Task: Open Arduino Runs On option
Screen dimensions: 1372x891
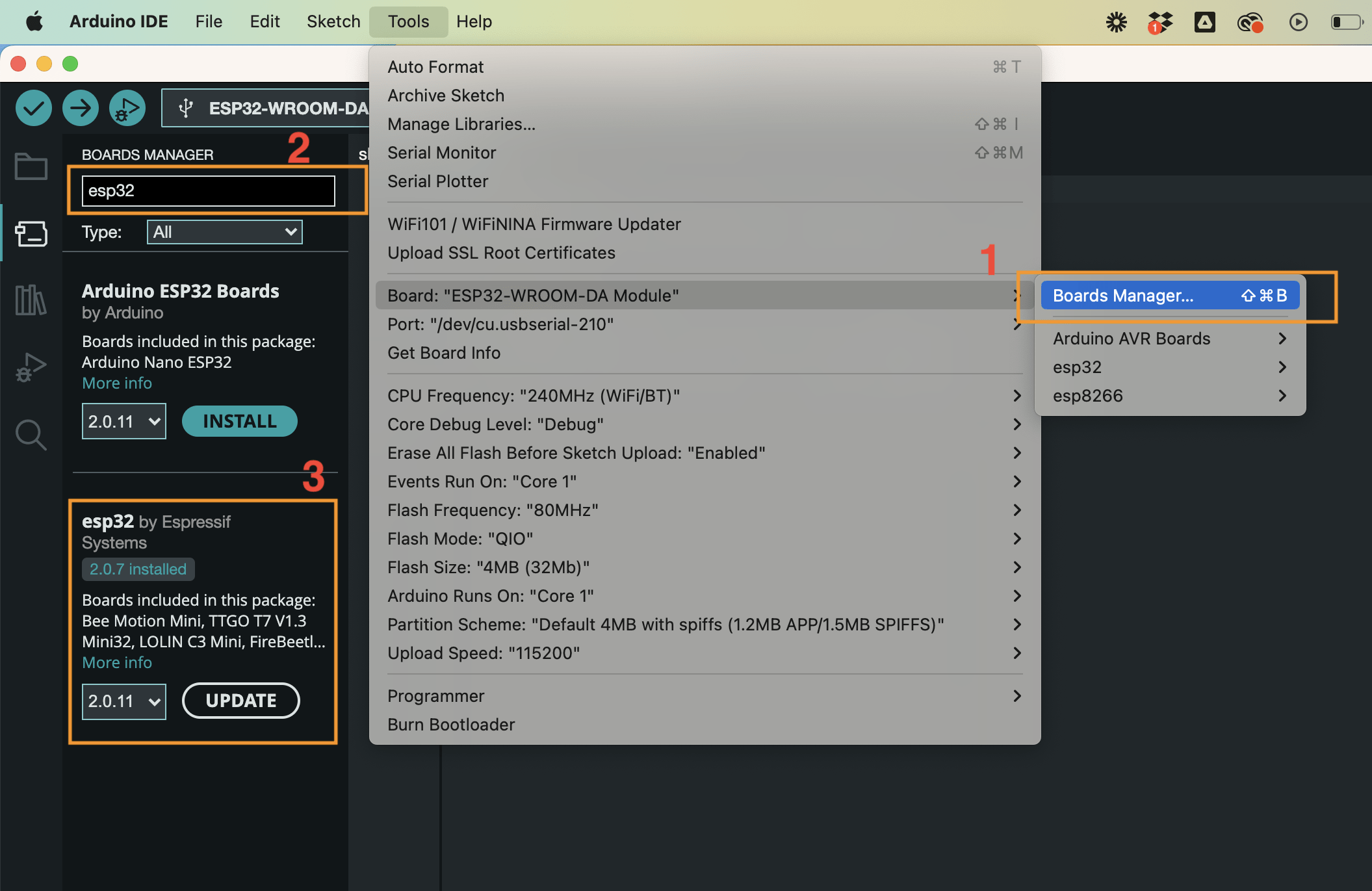Action: (x=705, y=596)
